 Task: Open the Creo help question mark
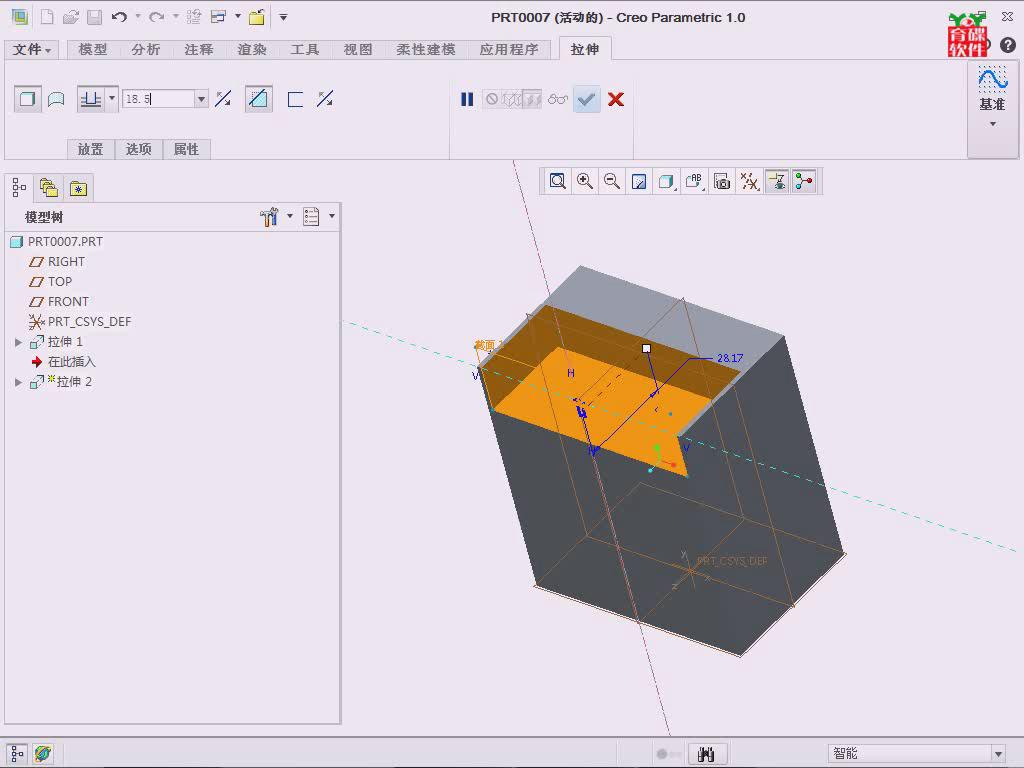(1008, 44)
